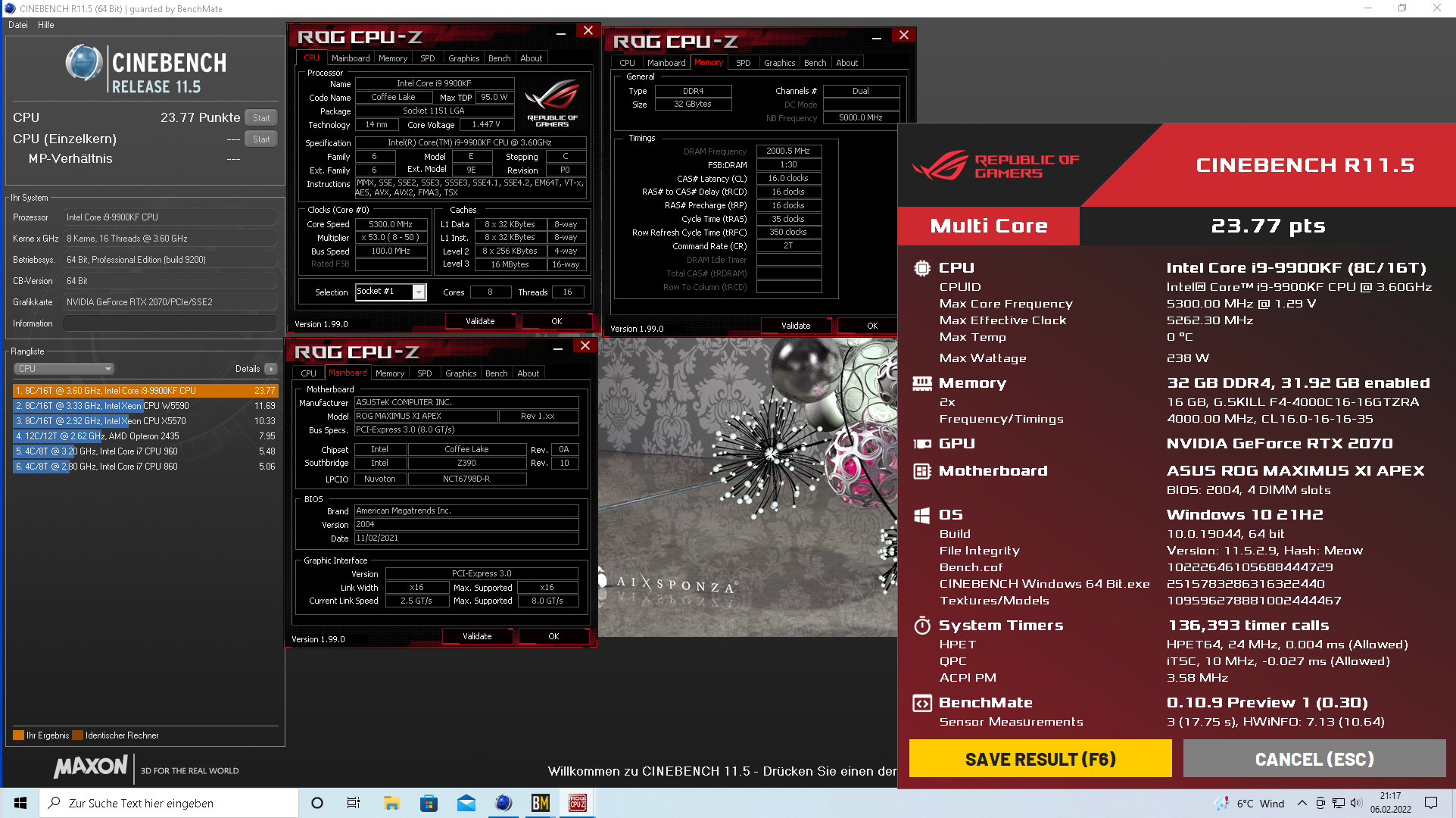This screenshot has width=1456, height=818.
Task: Switch to Cinebench via its taskbar icon
Action: [x=504, y=803]
